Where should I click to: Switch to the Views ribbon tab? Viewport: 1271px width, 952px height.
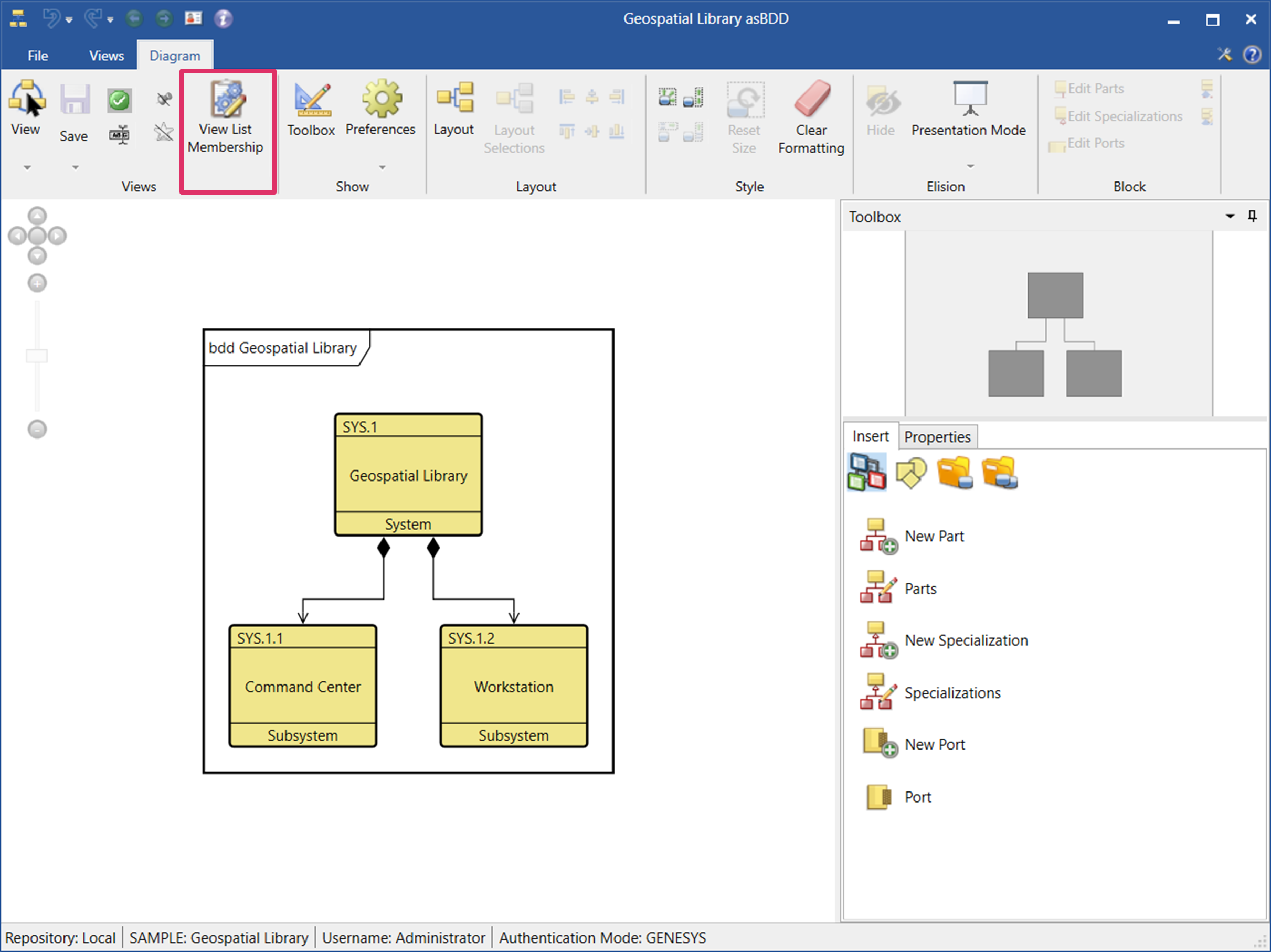tap(107, 56)
